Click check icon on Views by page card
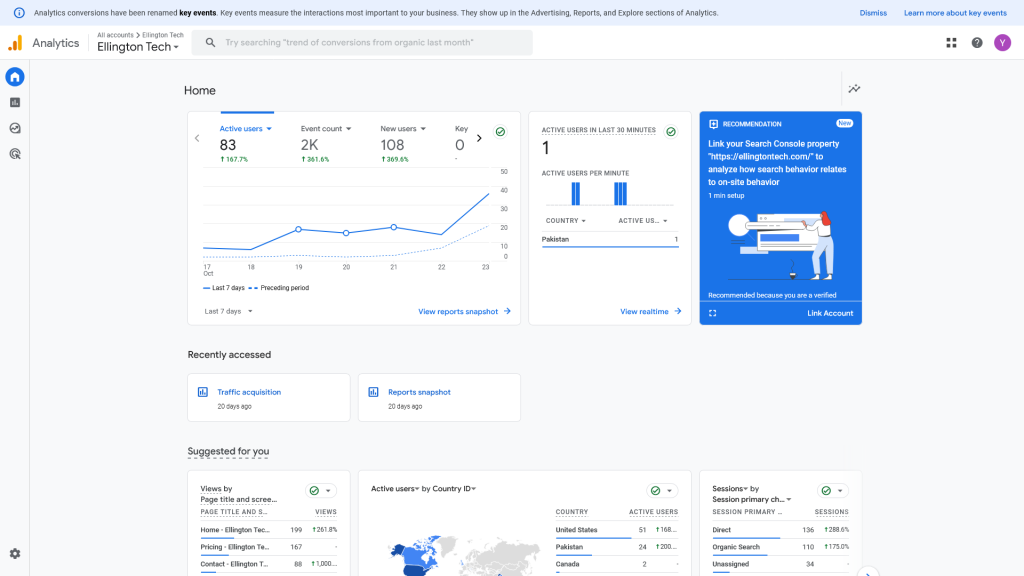Viewport: 1024px width, 576px height. pos(314,490)
